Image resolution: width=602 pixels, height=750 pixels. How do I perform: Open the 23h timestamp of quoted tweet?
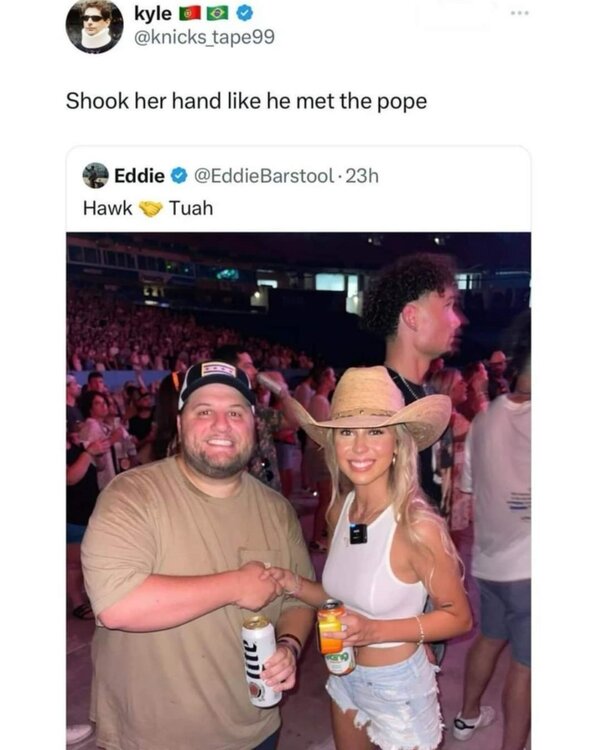(362, 176)
